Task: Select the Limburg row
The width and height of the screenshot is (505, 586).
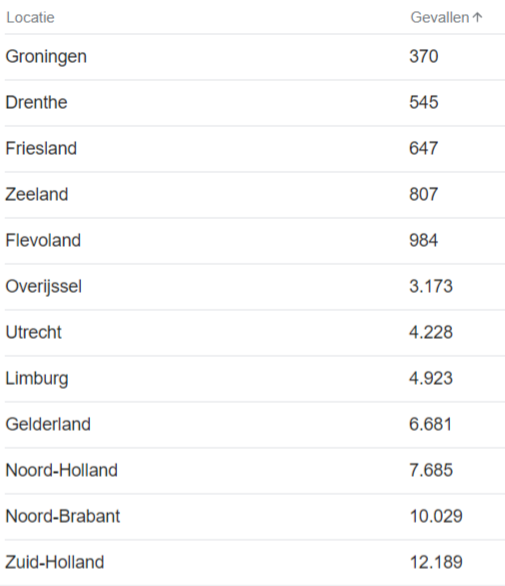Action: click(x=255, y=379)
